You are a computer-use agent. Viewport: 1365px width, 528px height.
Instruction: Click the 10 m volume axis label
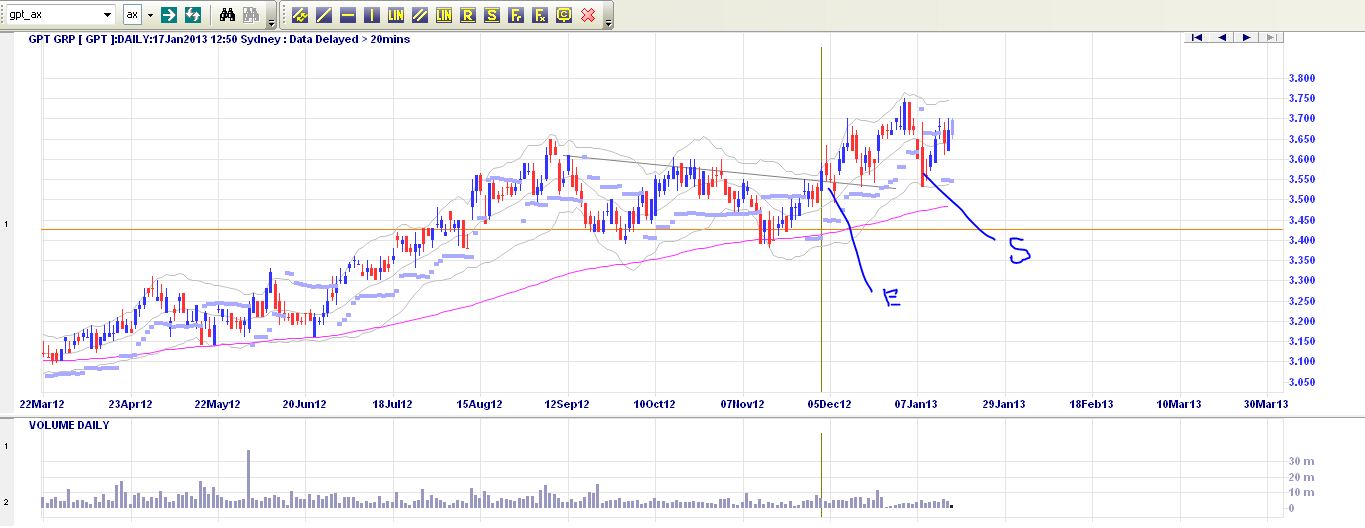coord(1300,492)
